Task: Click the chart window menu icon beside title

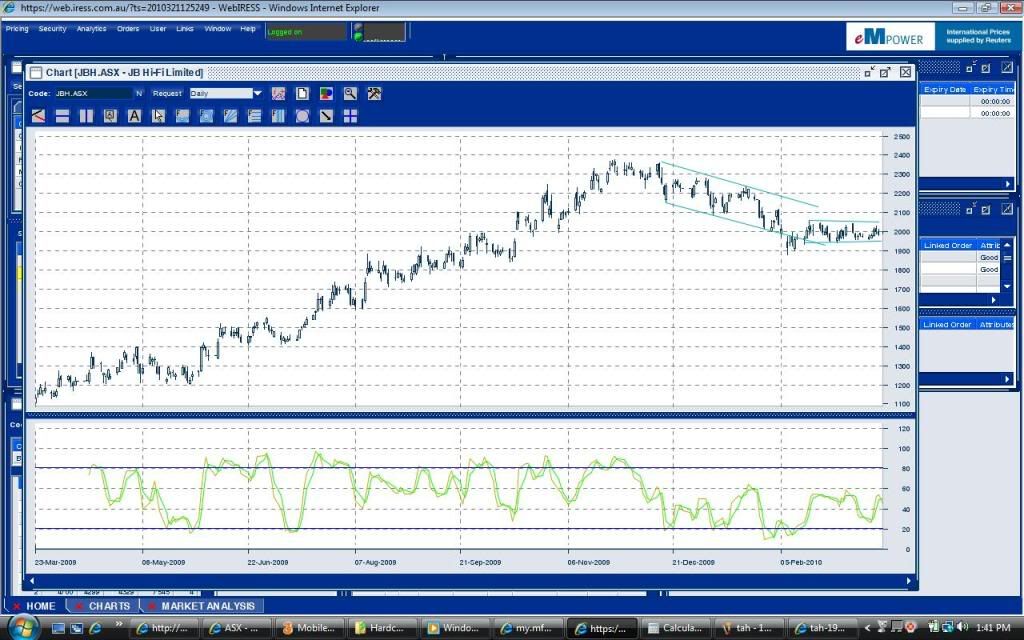Action: [x=36, y=72]
